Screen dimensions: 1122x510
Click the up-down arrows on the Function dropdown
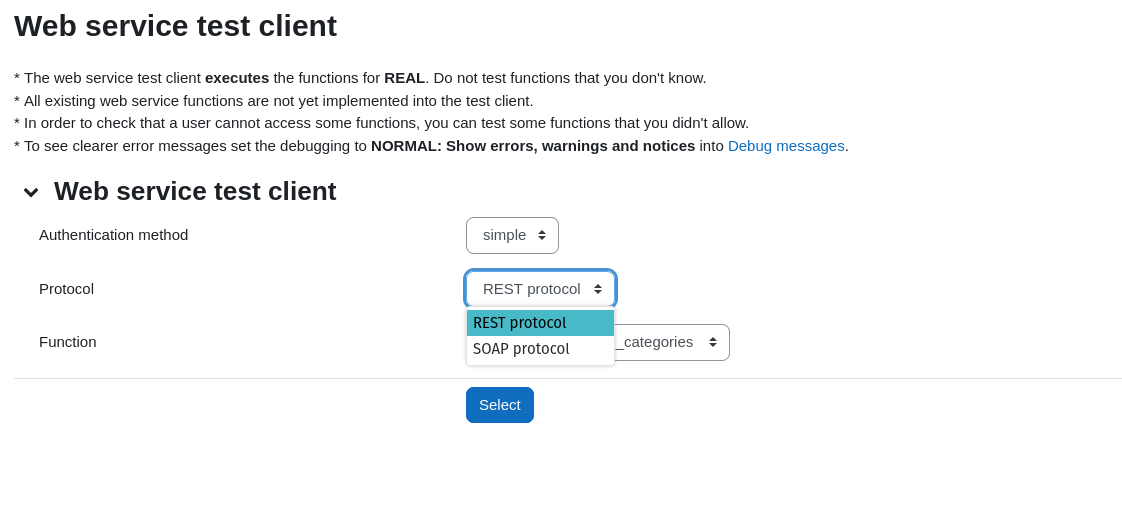(713, 343)
